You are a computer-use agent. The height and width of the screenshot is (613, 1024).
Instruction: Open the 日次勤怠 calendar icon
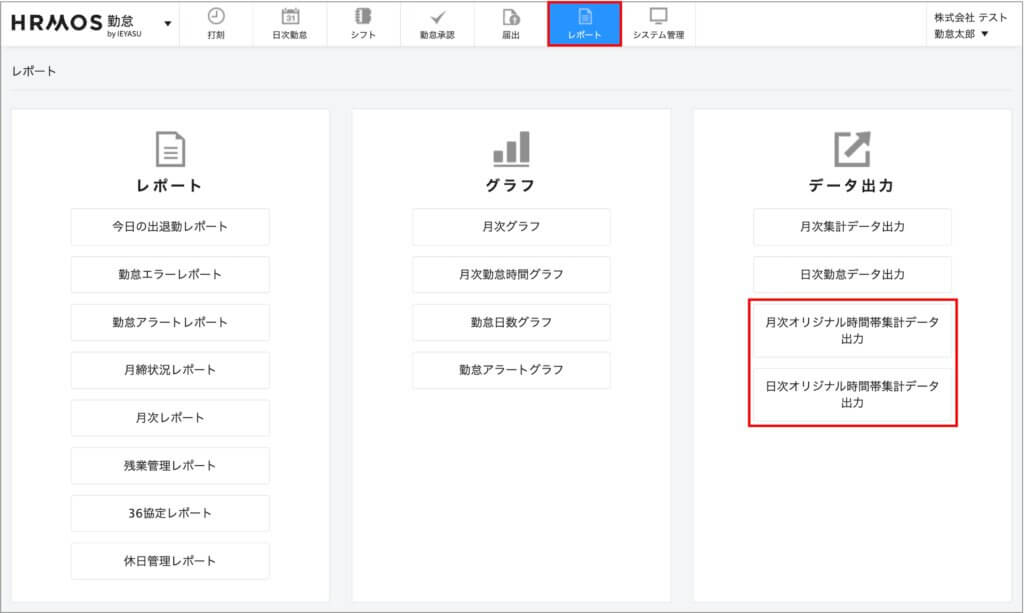point(290,16)
